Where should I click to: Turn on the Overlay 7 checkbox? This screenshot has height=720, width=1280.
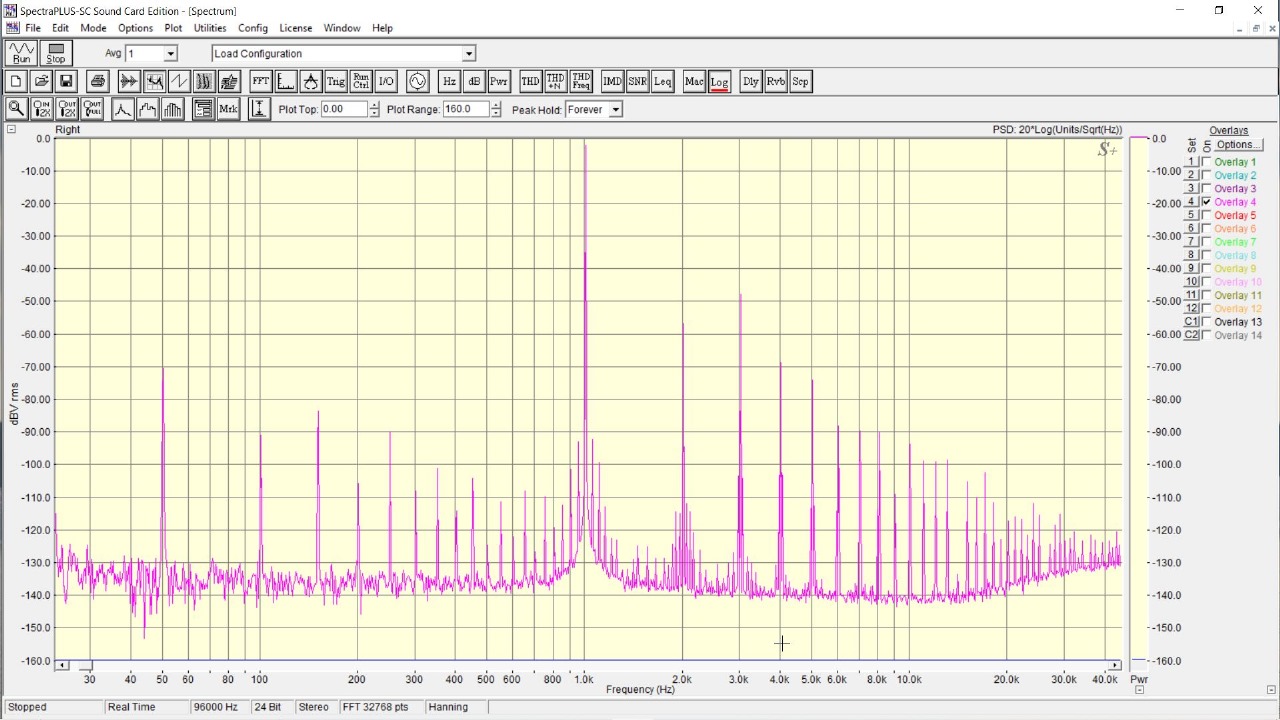(x=1206, y=242)
